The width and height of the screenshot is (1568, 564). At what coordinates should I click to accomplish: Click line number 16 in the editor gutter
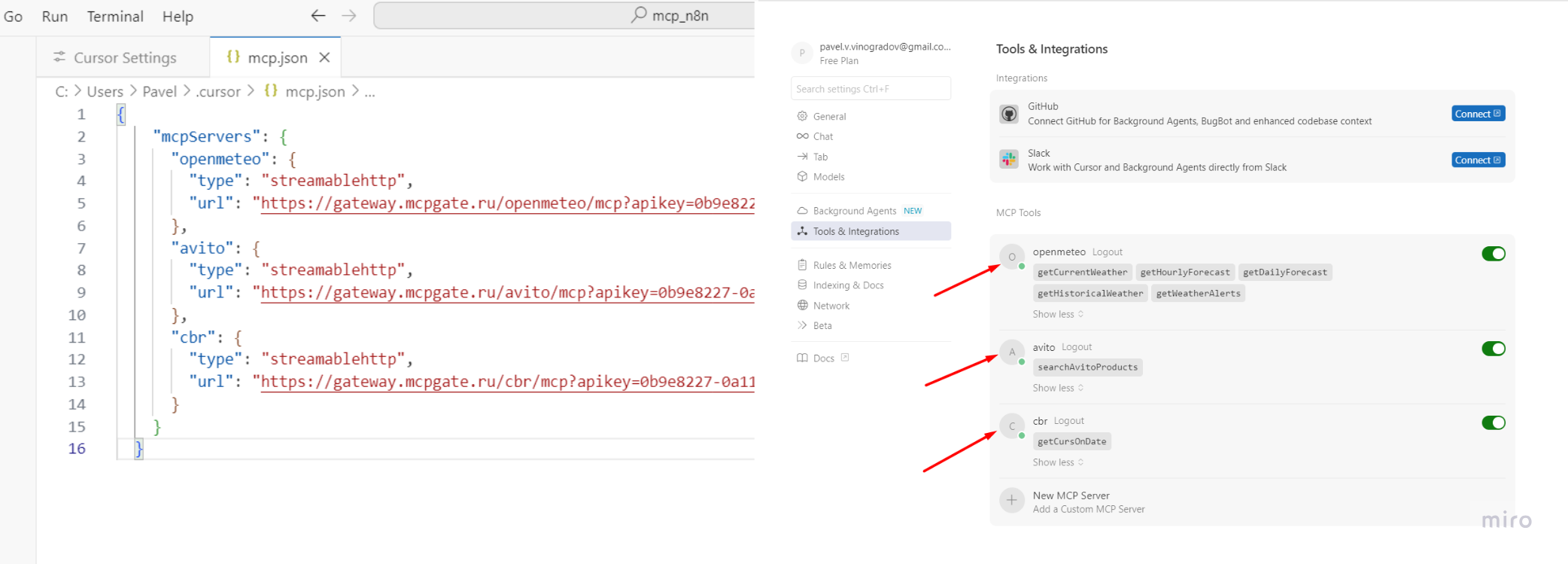[77, 448]
